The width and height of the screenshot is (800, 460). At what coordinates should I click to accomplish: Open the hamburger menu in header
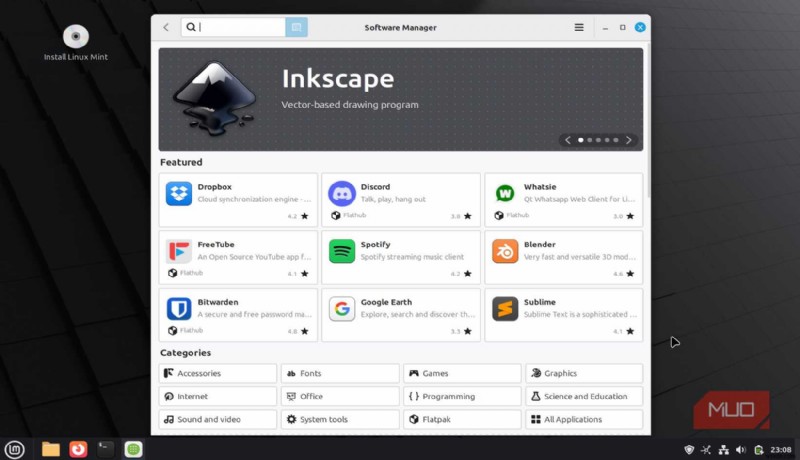tap(579, 28)
